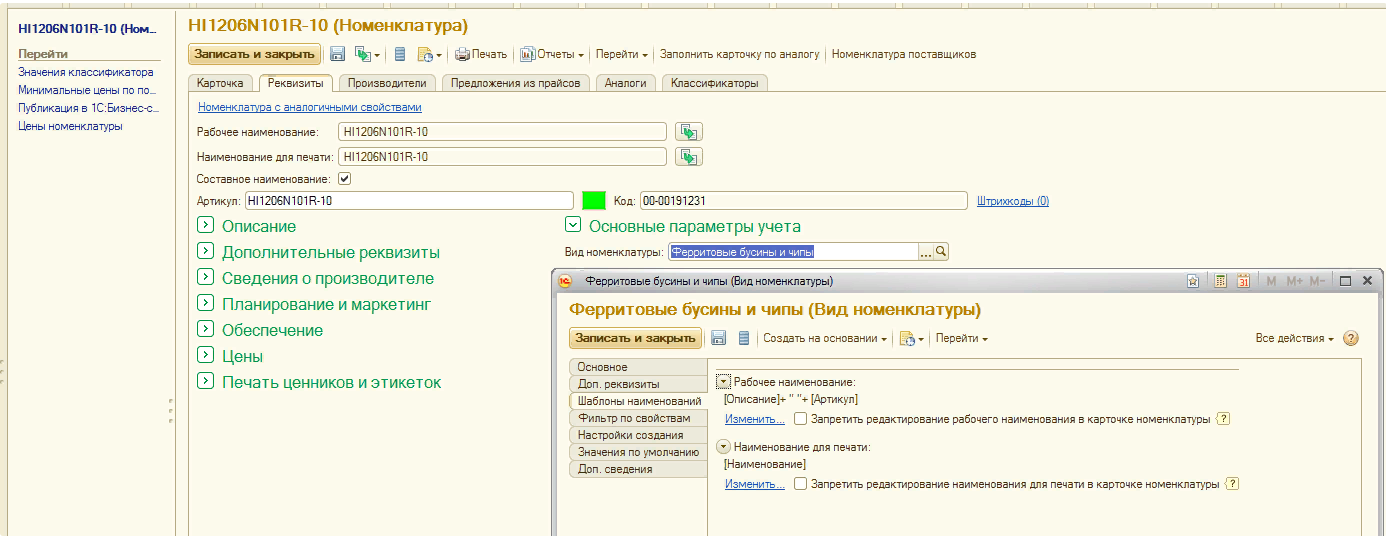Click the help question mark icon near Все действия
Image resolution: width=1386 pixels, height=537 pixels.
tap(1351, 338)
